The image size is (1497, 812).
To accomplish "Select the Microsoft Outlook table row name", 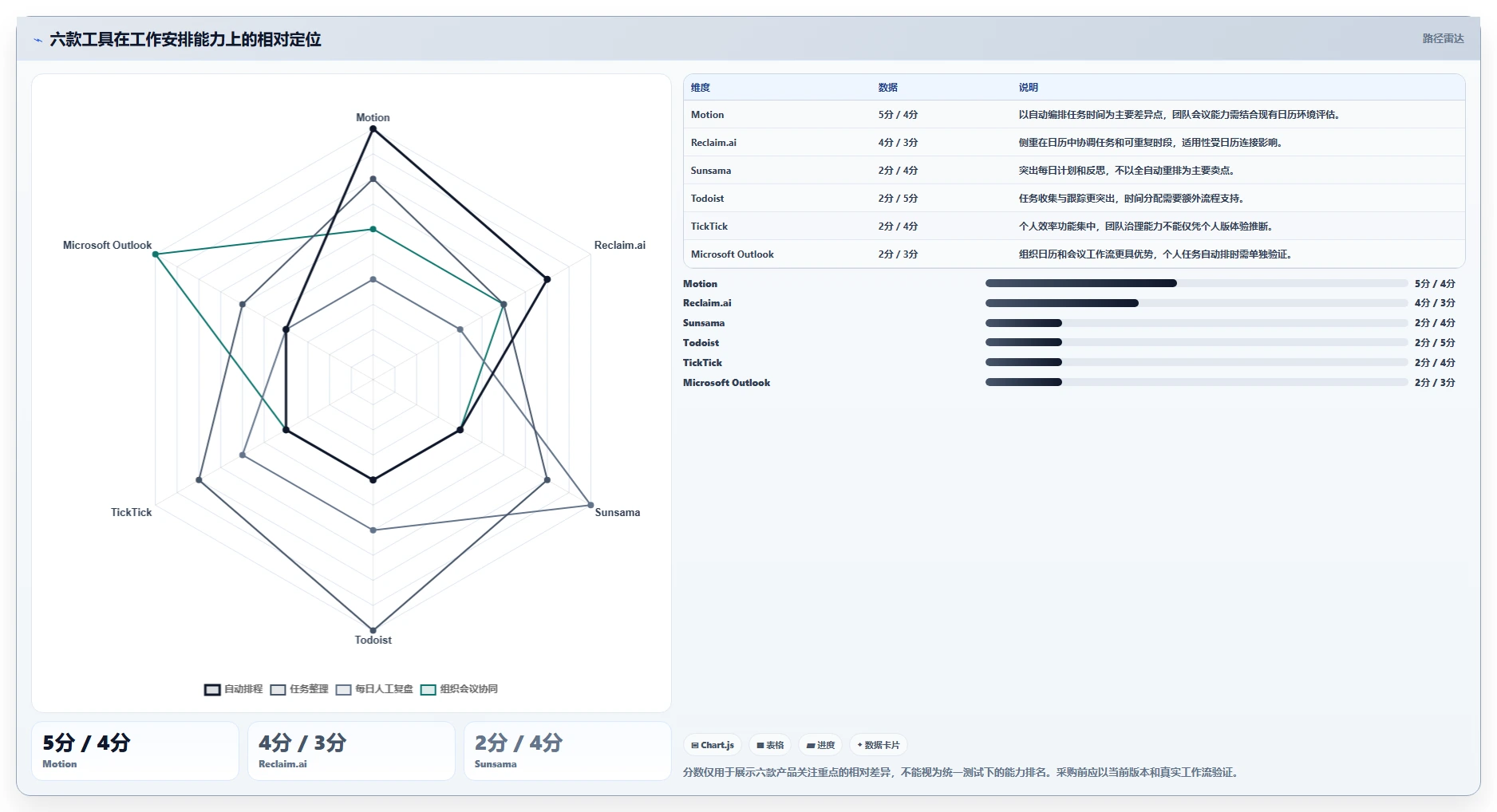I will click(x=732, y=254).
